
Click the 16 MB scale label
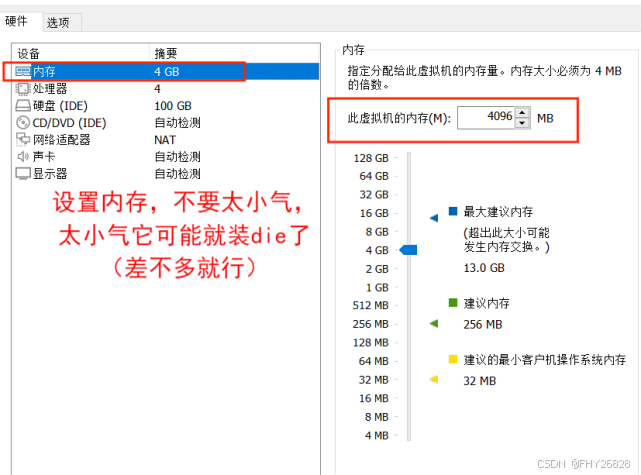pyautogui.click(x=374, y=399)
